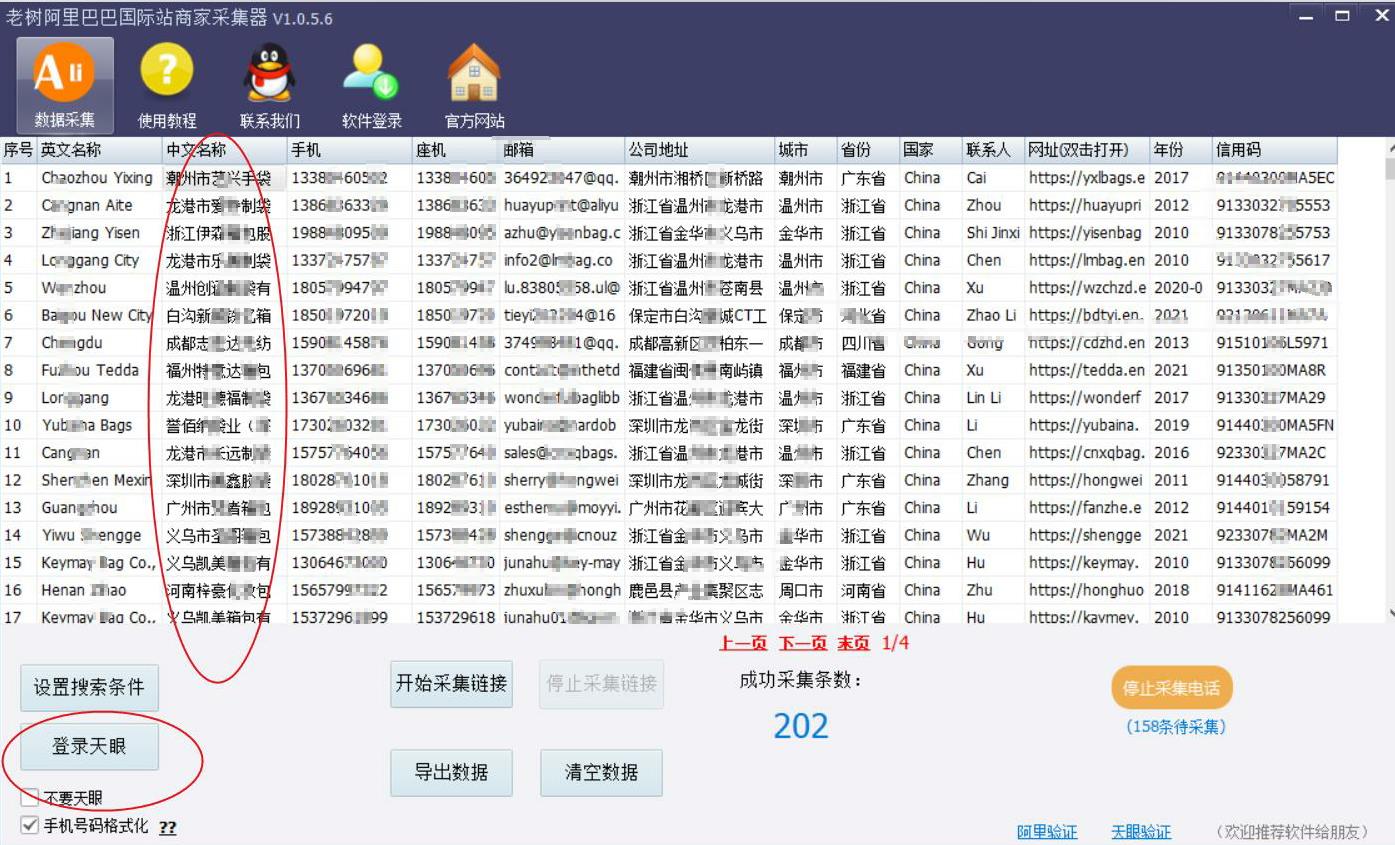Click the 座机 column header

456,150
